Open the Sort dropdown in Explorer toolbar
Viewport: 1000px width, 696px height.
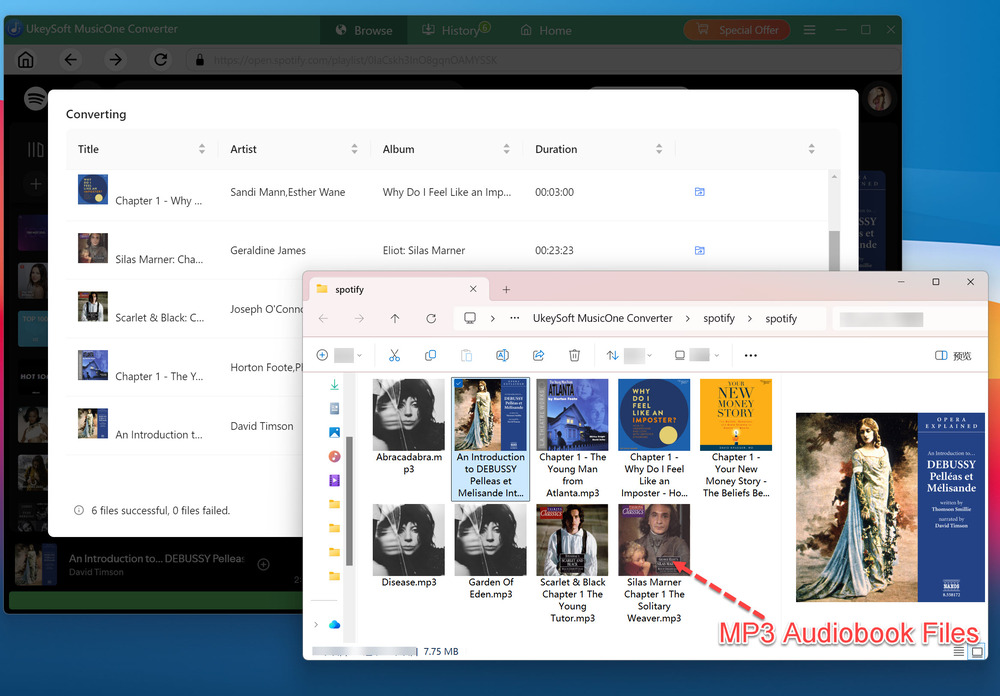[x=629, y=355]
